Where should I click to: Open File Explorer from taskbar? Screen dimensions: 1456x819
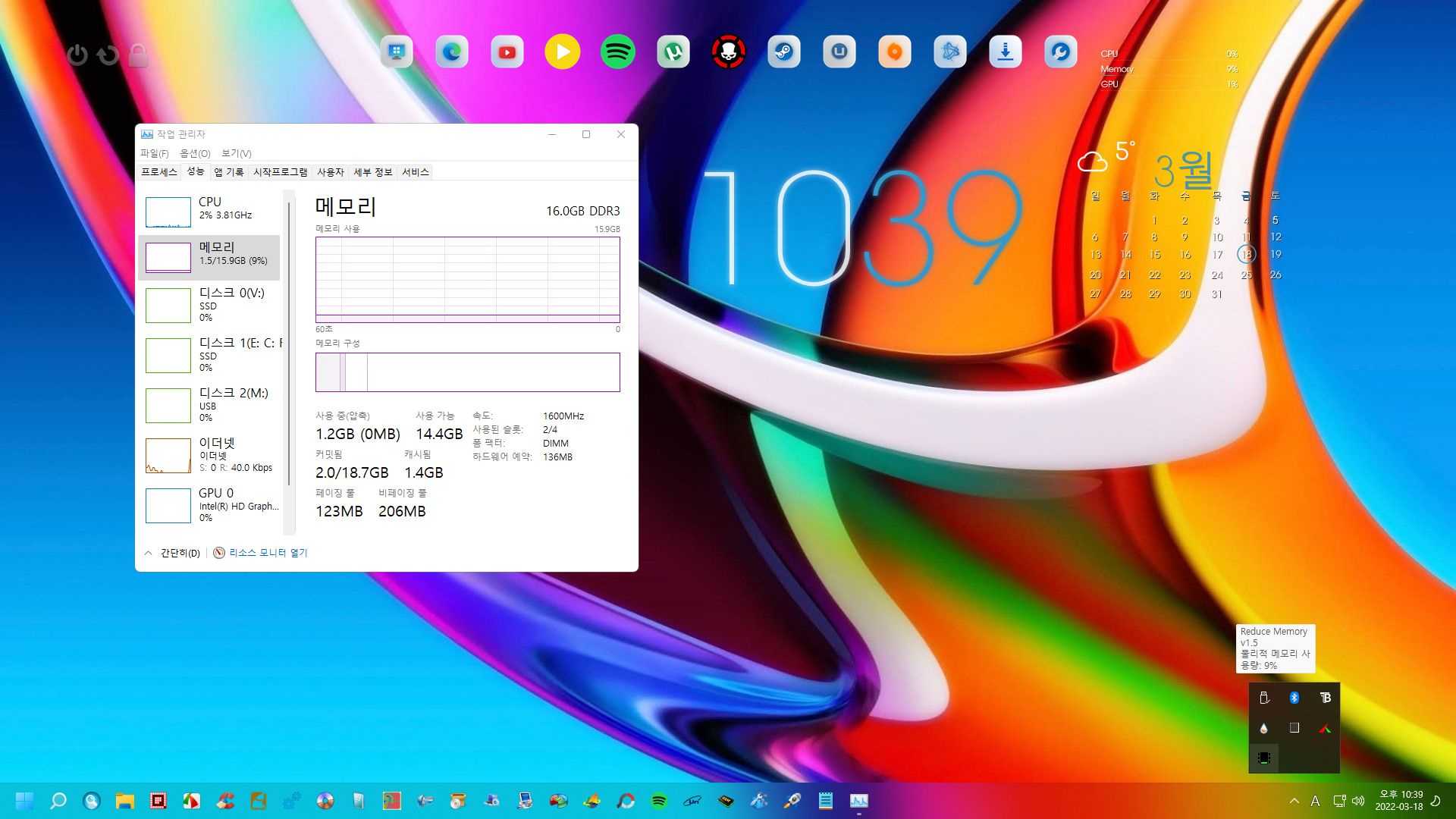pyautogui.click(x=125, y=801)
